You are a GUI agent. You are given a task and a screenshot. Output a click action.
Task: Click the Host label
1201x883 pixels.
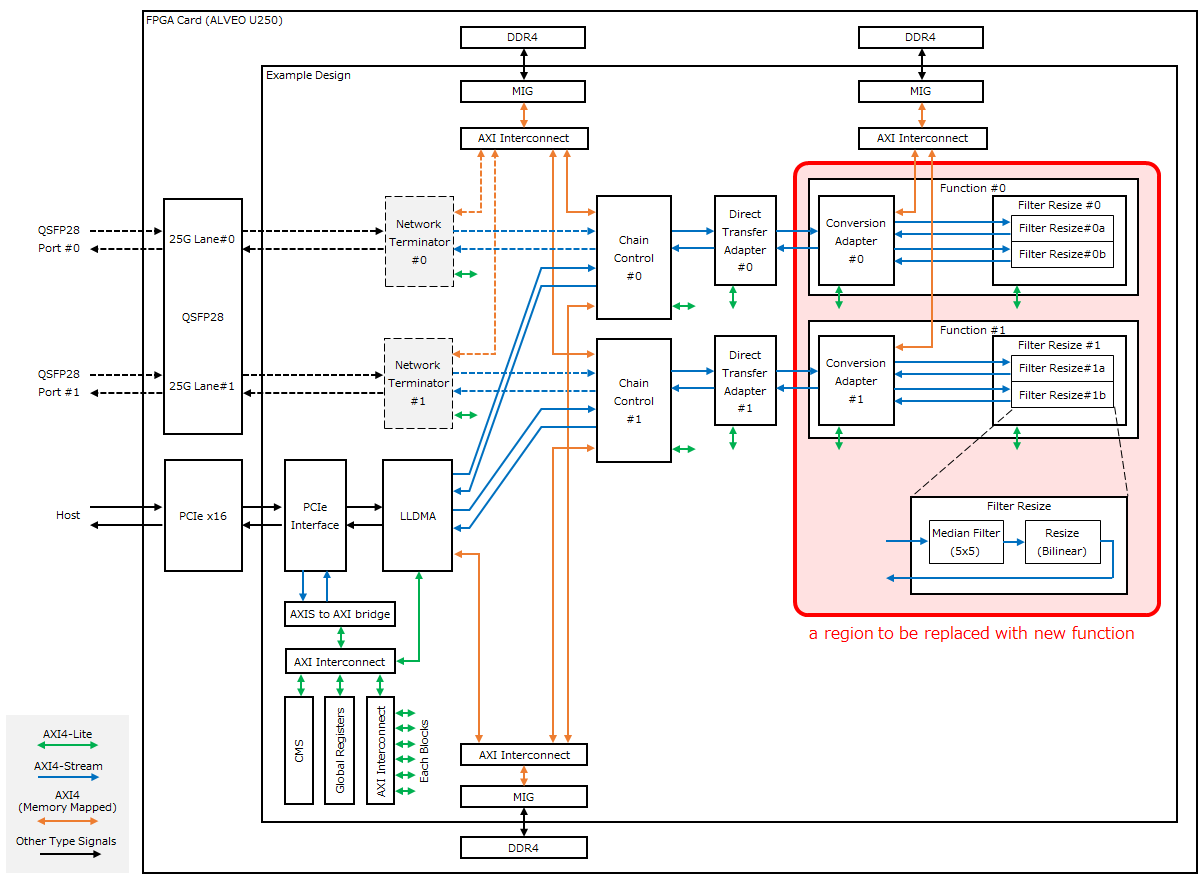(x=68, y=515)
